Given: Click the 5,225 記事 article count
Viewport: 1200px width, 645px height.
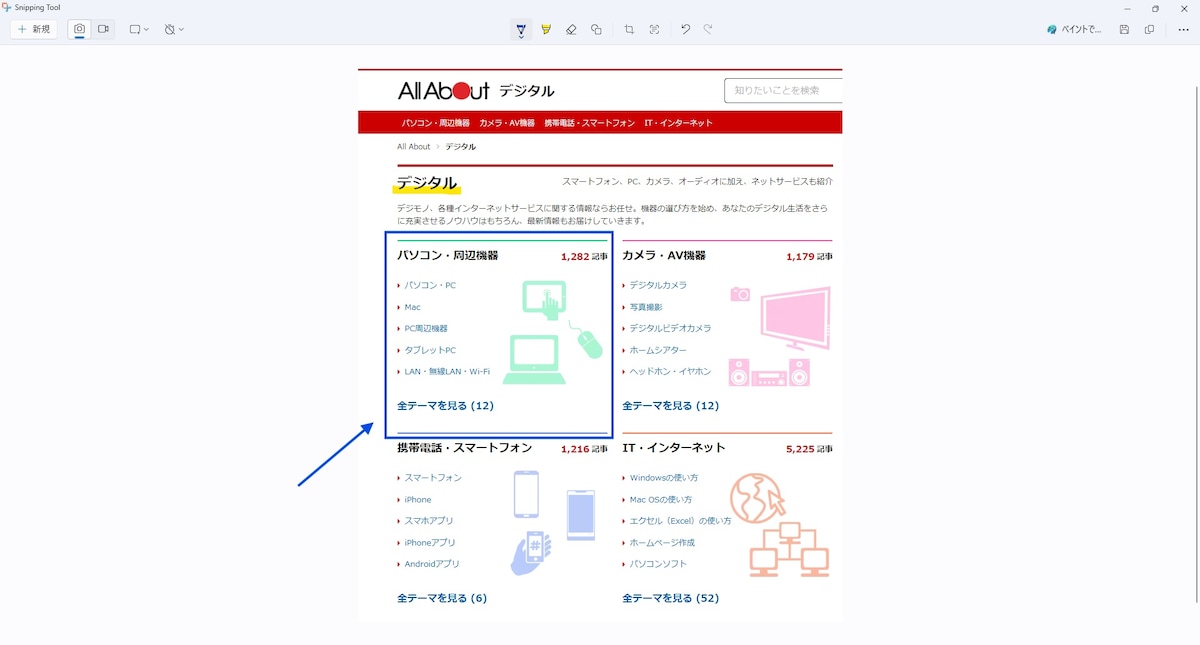Looking at the screenshot, I should point(809,450).
